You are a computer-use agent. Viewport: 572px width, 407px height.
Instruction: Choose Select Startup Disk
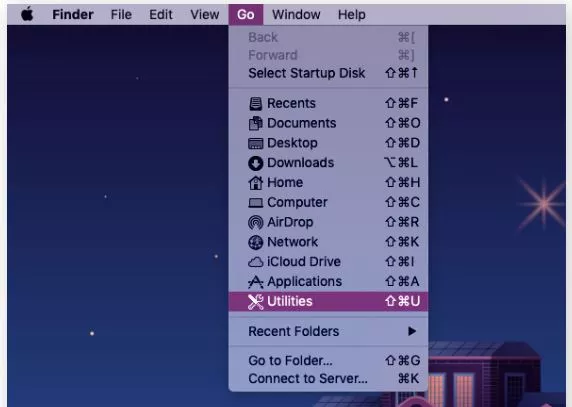click(328, 73)
